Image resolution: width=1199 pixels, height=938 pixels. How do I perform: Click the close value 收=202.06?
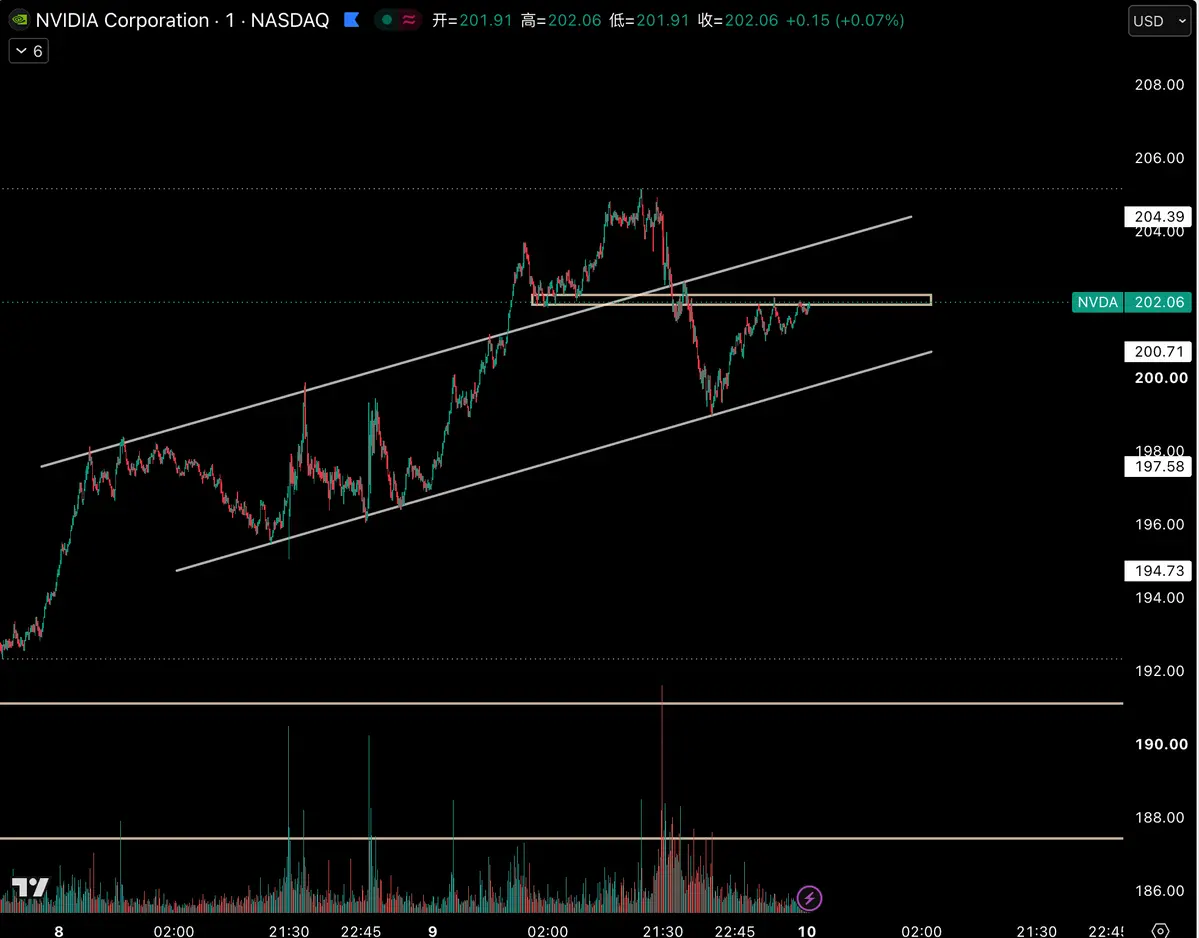point(738,21)
